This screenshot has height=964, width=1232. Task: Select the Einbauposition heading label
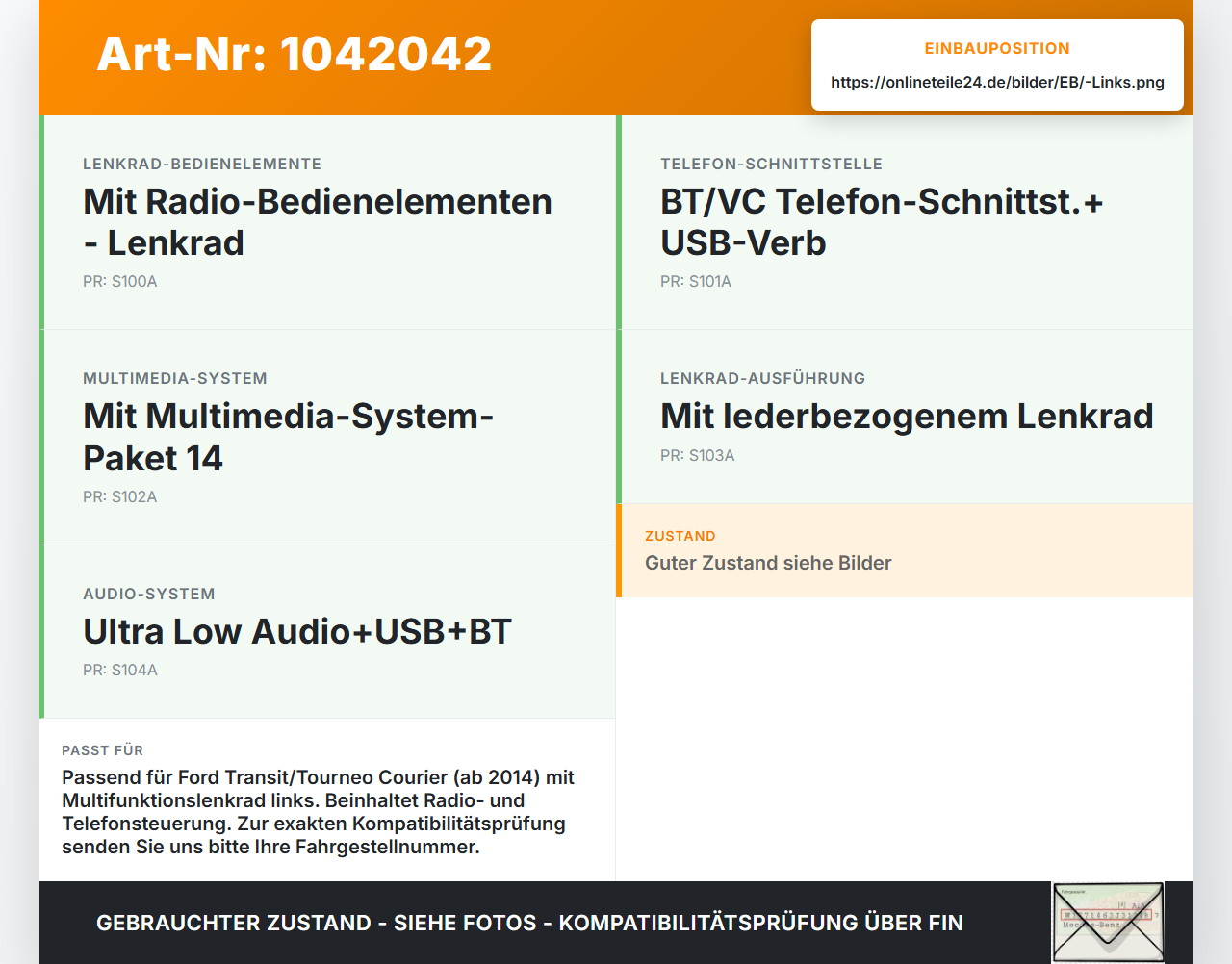997,48
